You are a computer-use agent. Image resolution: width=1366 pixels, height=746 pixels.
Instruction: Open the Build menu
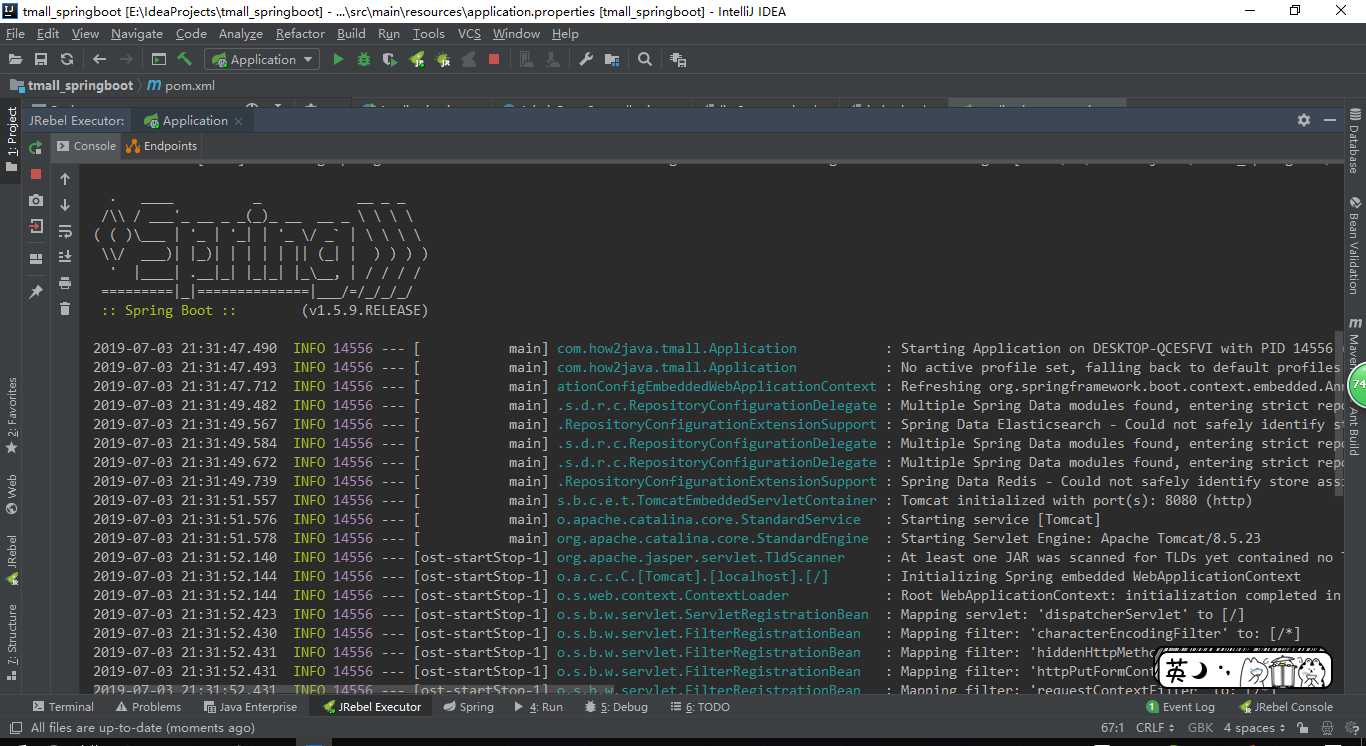point(351,33)
